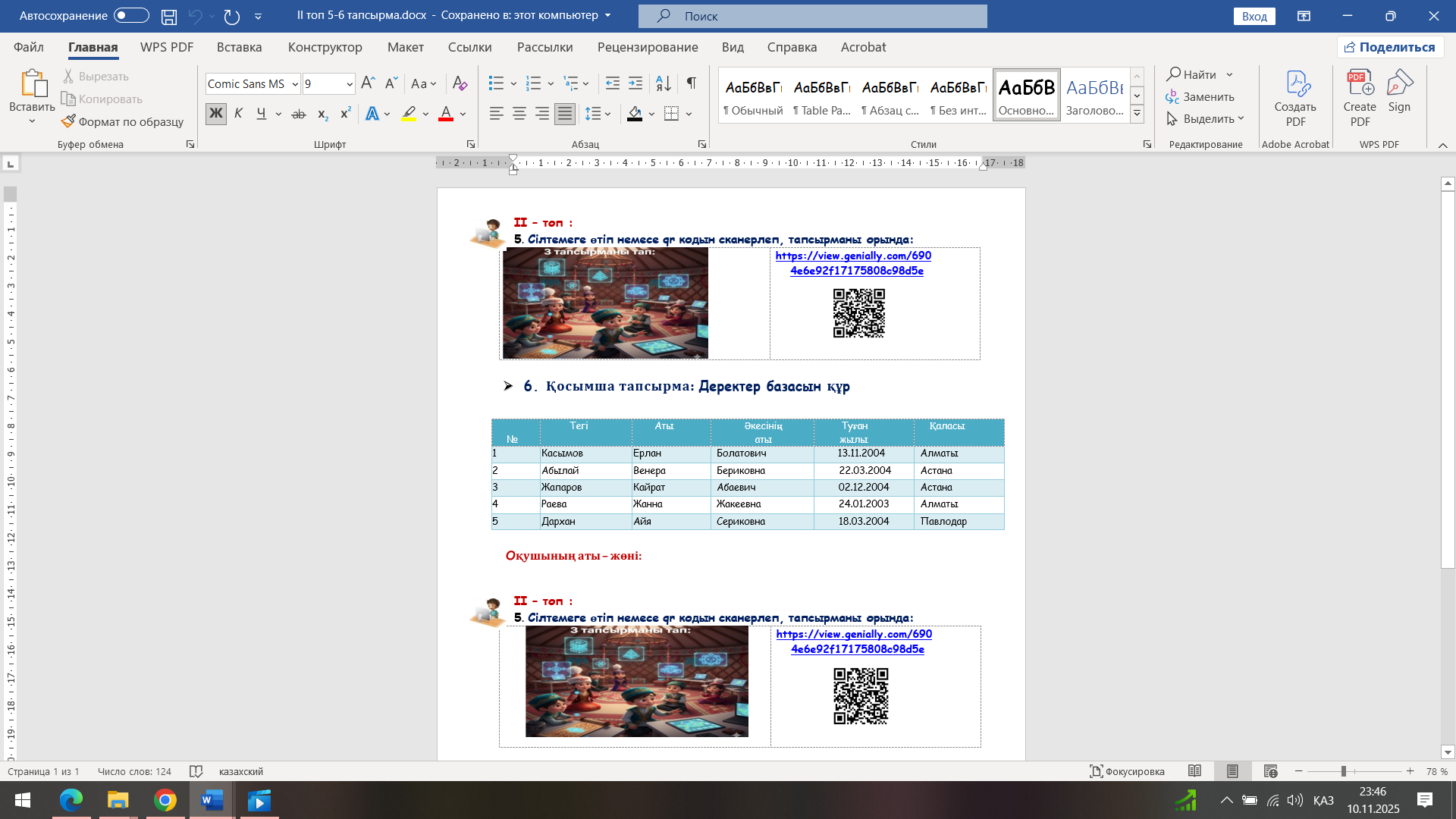Open the first genially.com hyperlink
This screenshot has height=819, width=1456.
click(853, 263)
